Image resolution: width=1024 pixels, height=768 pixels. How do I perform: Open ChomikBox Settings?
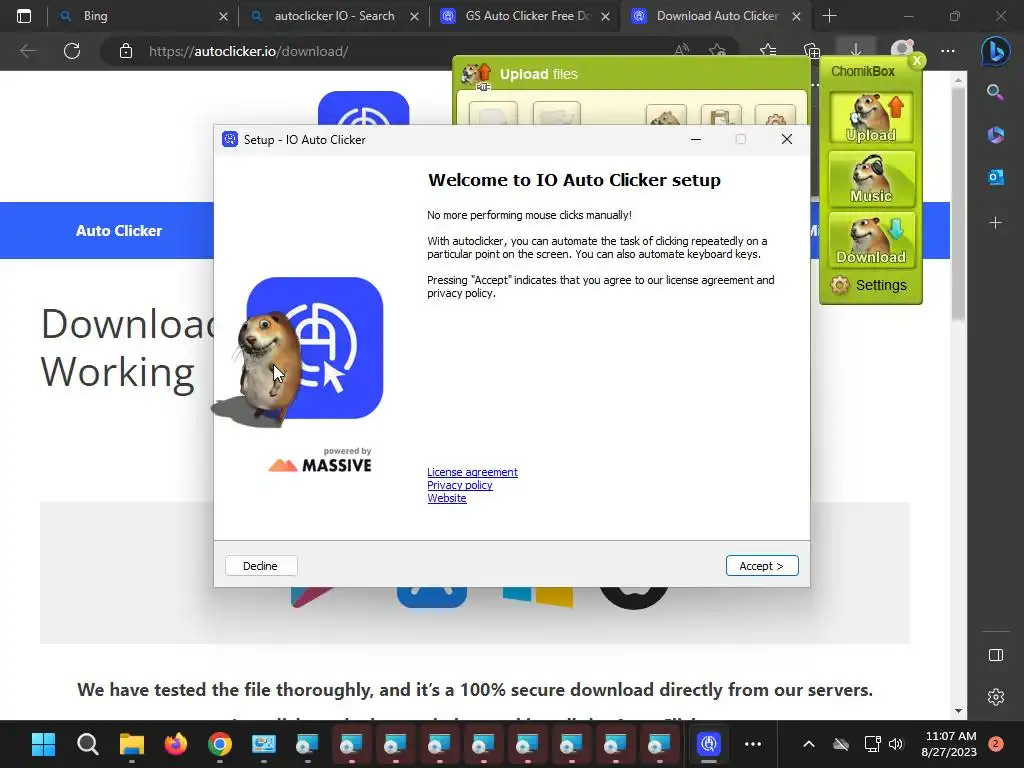click(869, 285)
